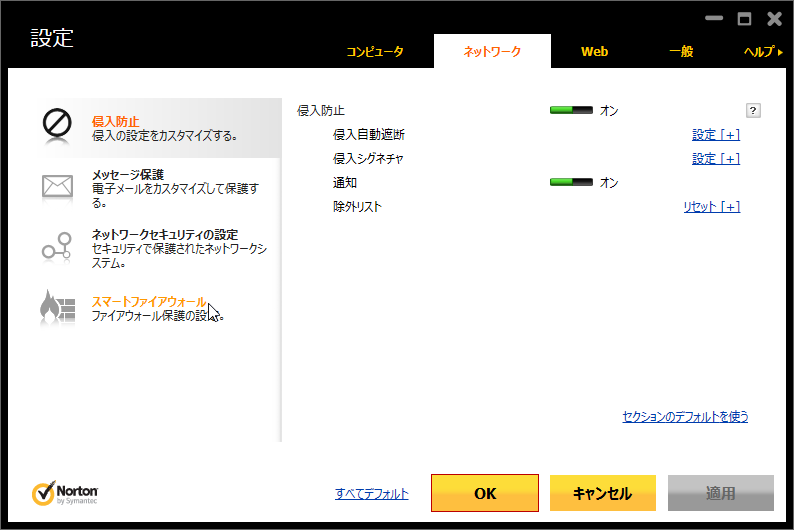Open the ヘルプ dropdown menu
794x530 pixels.
point(763,52)
